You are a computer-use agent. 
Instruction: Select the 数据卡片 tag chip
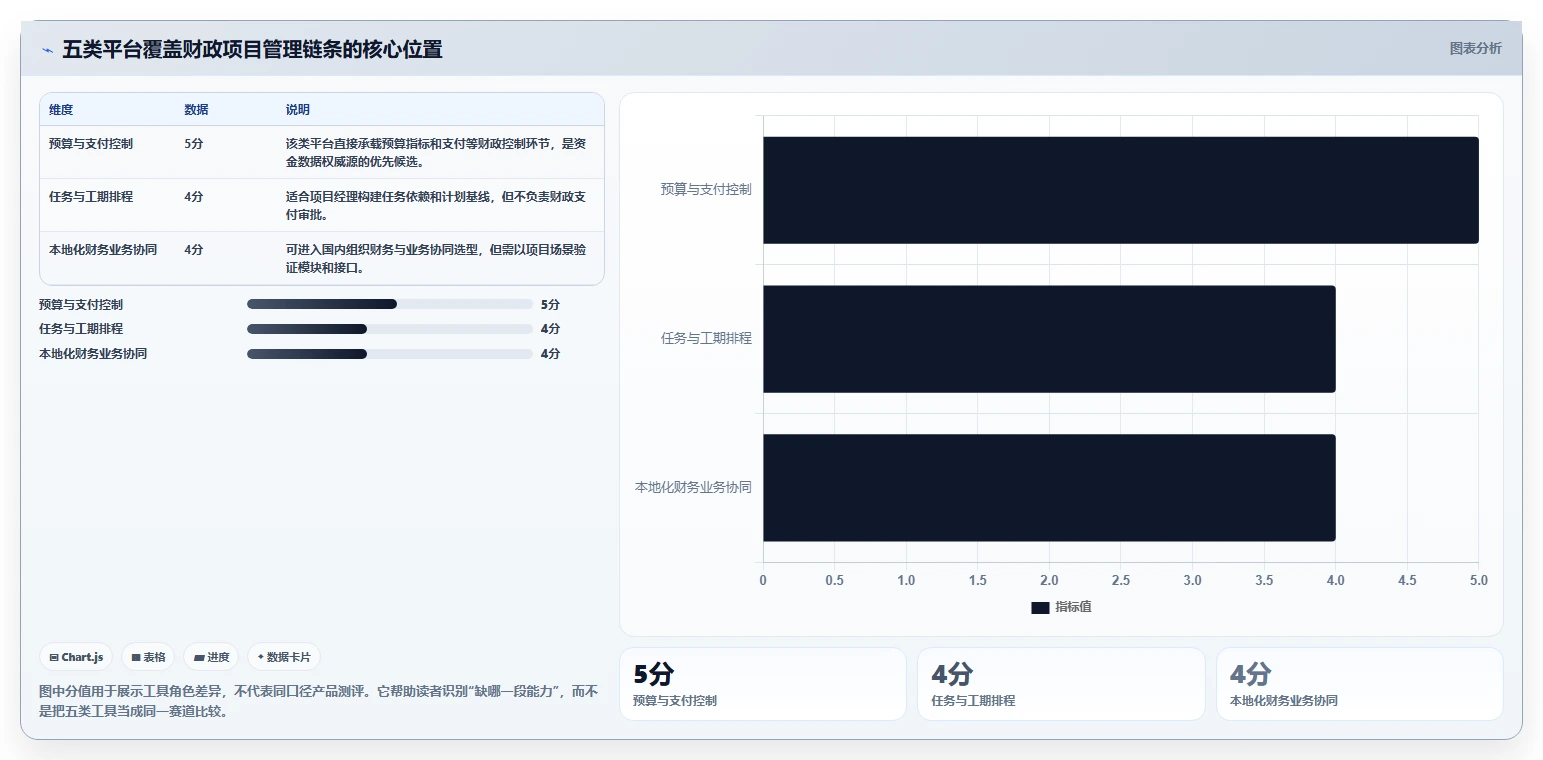[284, 657]
